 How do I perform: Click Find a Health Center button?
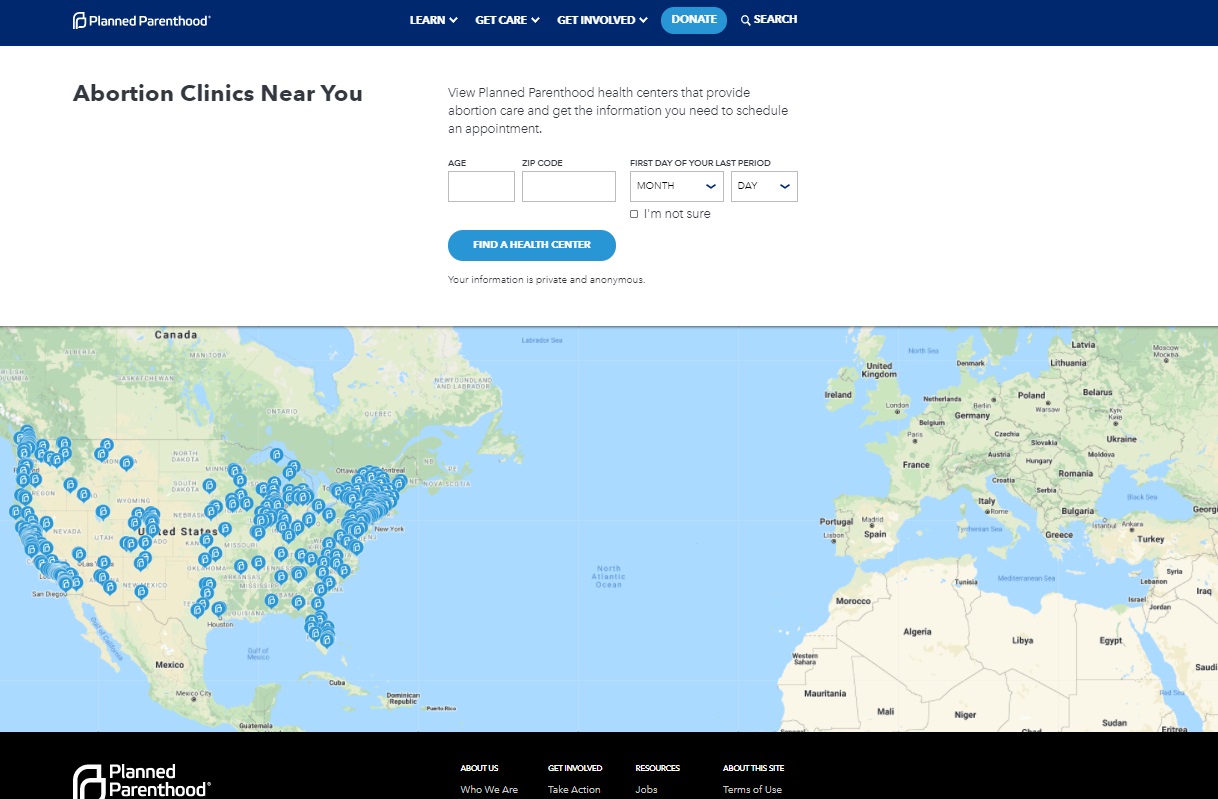click(x=532, y=245)
